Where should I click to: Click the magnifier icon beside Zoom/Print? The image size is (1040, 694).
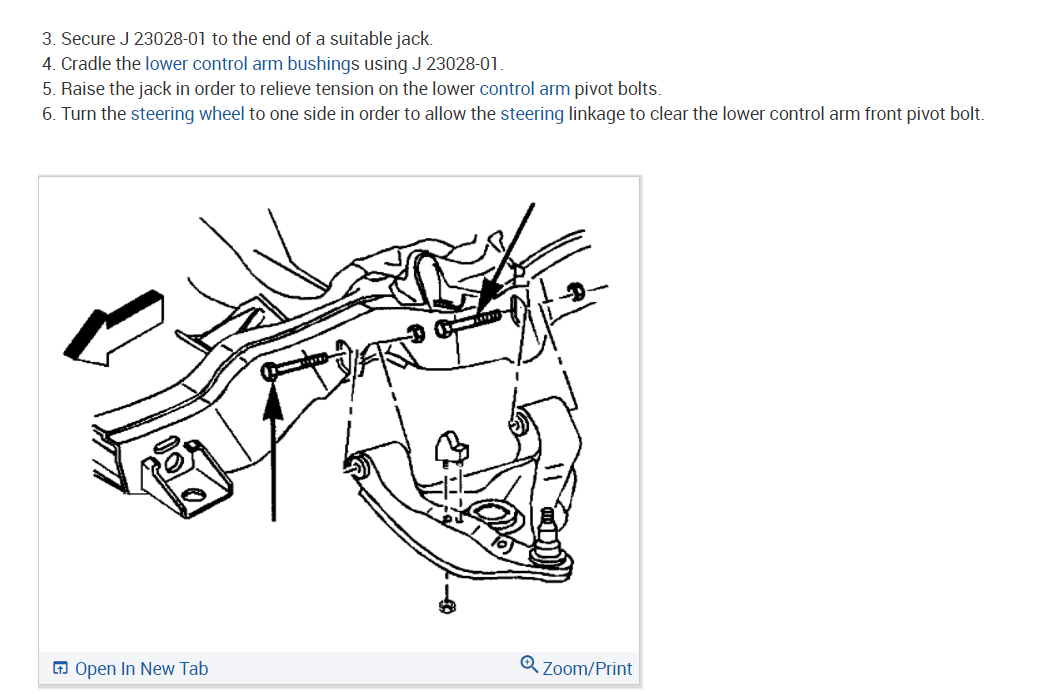(529, 664)
